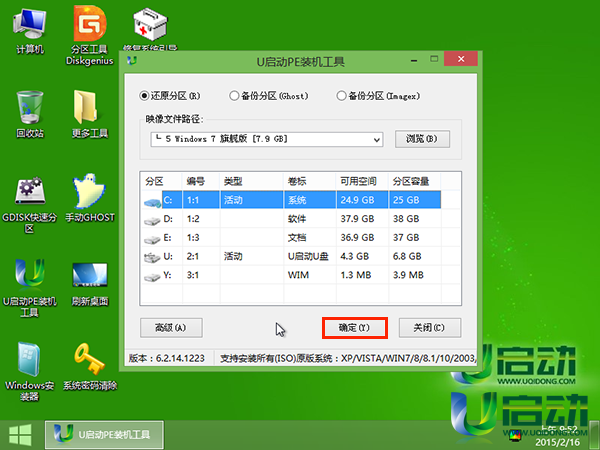Screen dimensions: 600x450
Task: Click the 刷新桌面 desktop icon
Action: click(x=90, y=284)
